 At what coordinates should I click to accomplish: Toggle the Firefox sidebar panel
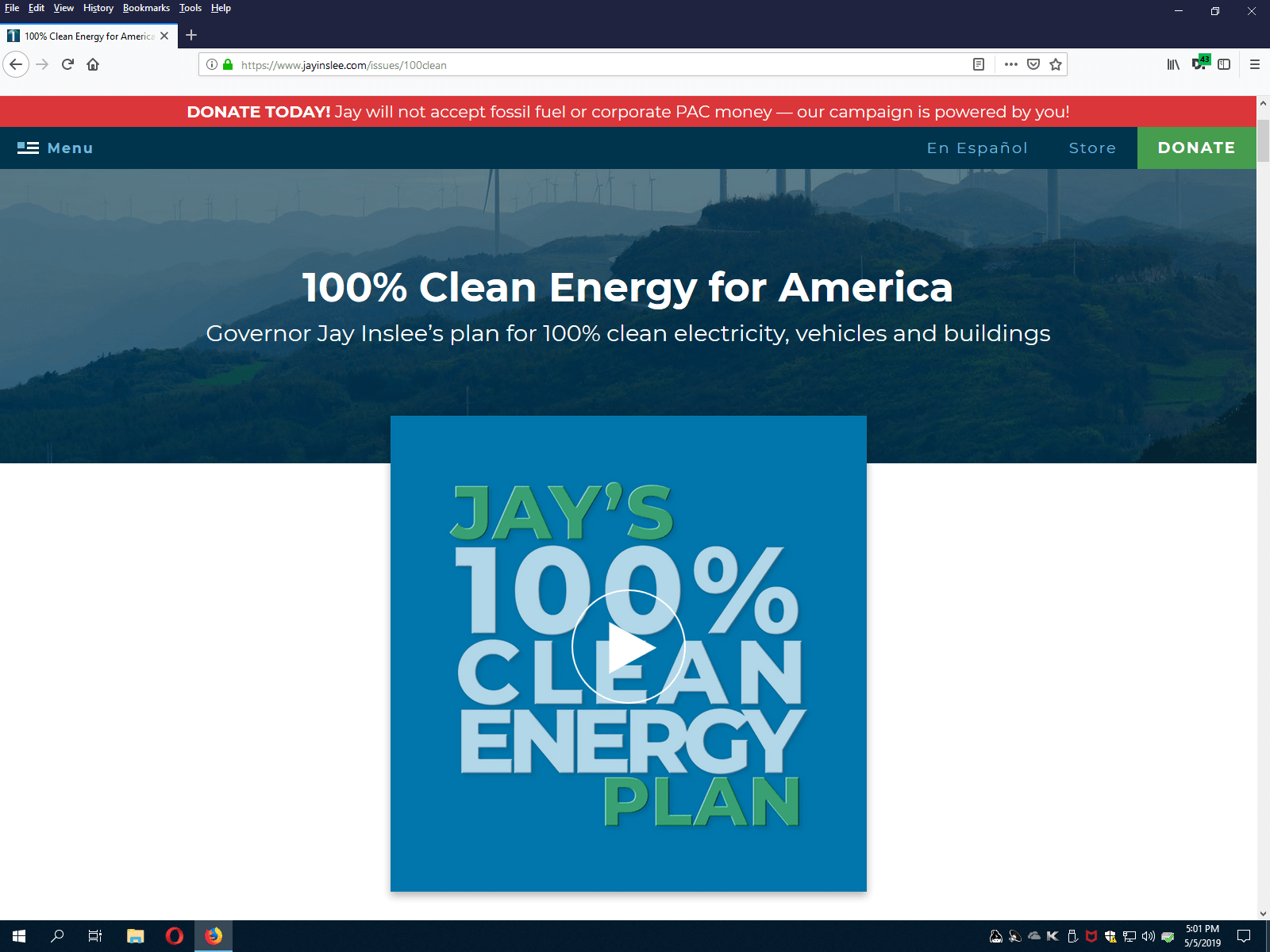pos(1224,64)
